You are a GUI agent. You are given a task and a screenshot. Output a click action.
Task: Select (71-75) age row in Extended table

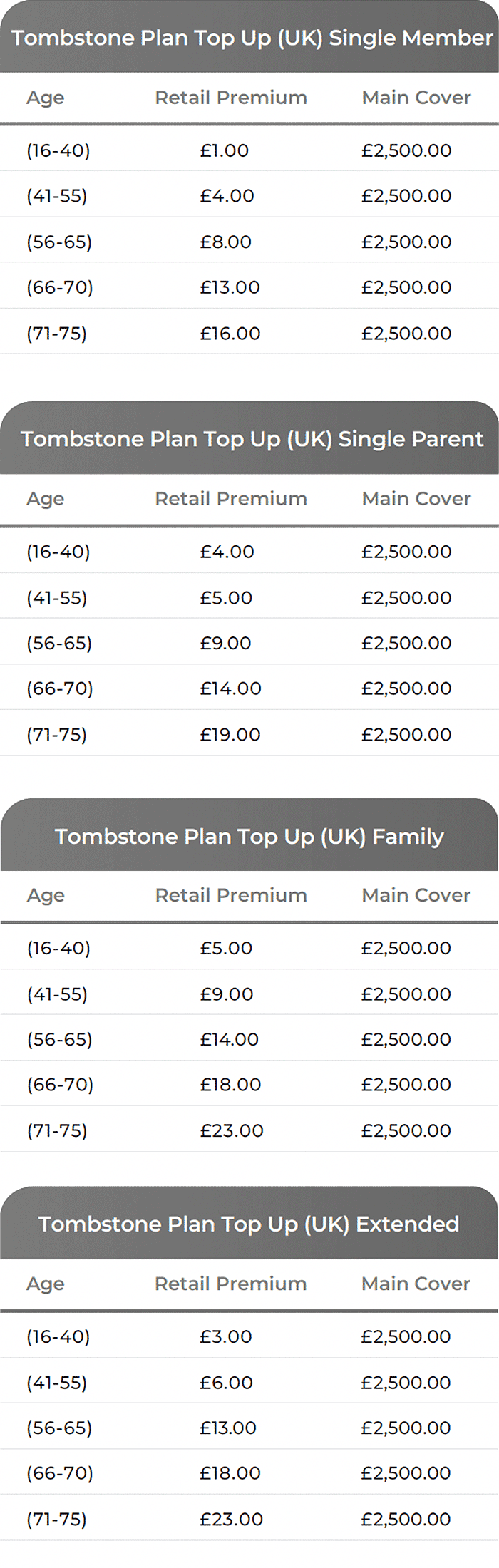point(249,1517)
